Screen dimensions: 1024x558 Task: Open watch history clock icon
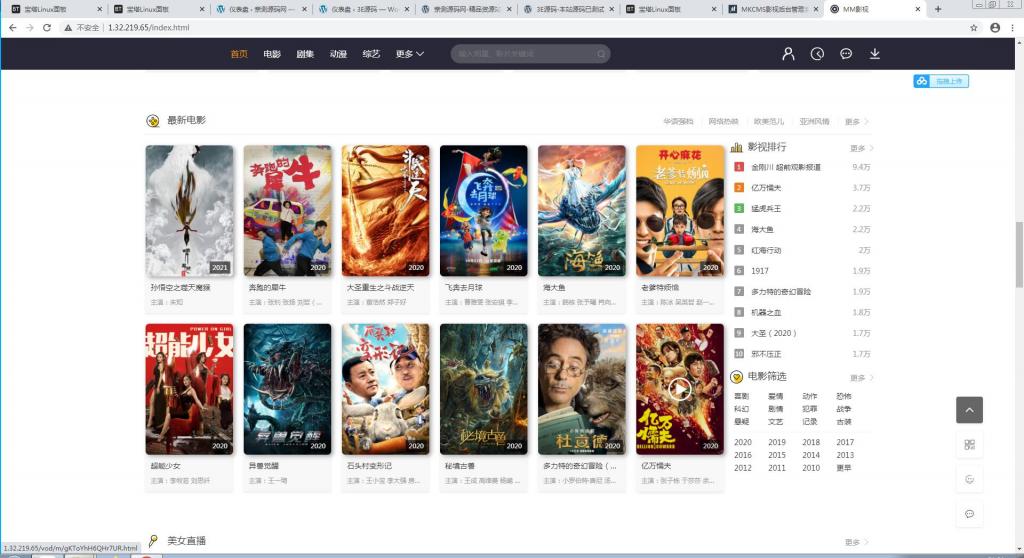(x=817, y=54)
